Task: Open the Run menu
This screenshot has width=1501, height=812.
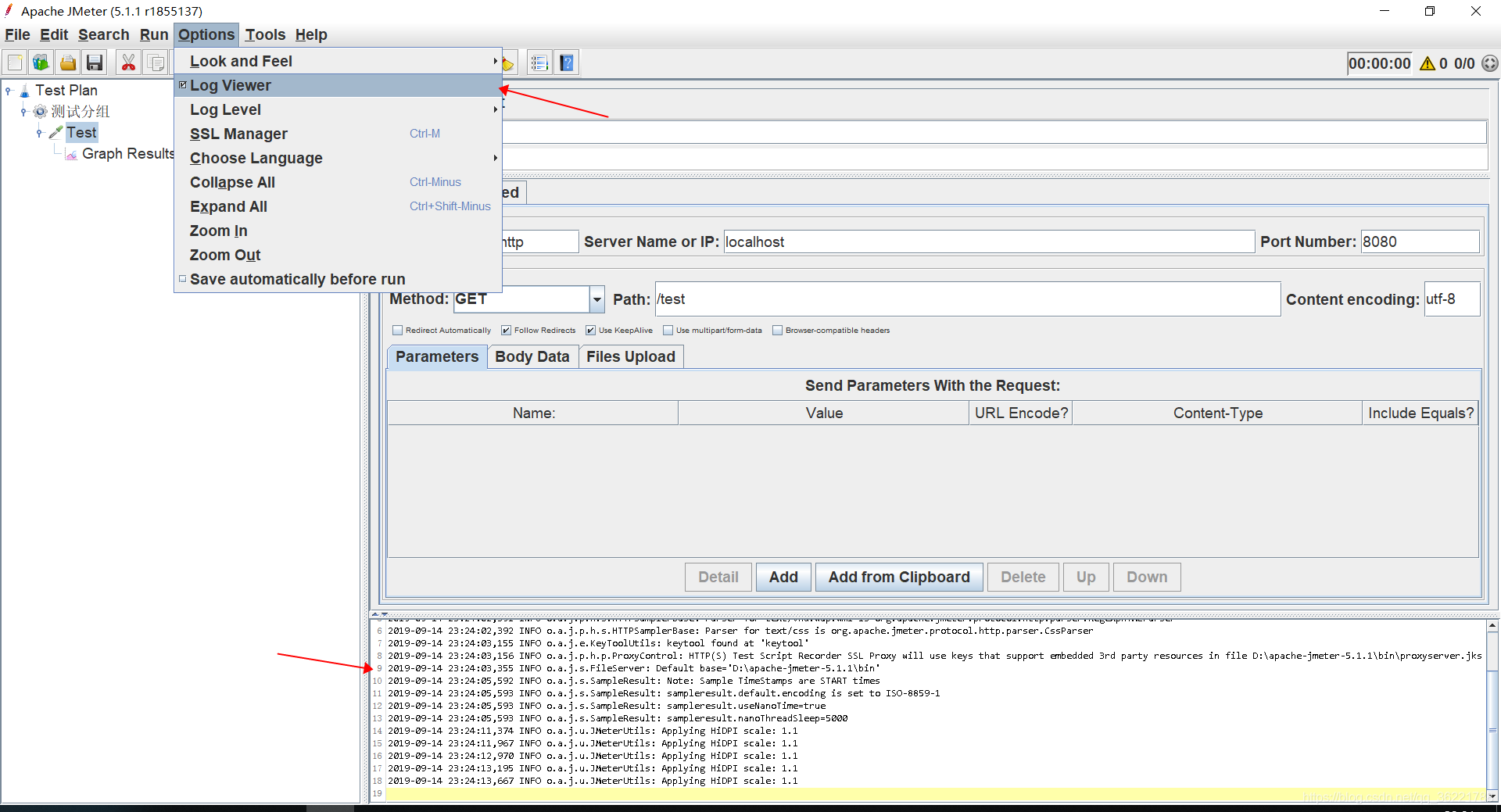Action: pos(154,34)
